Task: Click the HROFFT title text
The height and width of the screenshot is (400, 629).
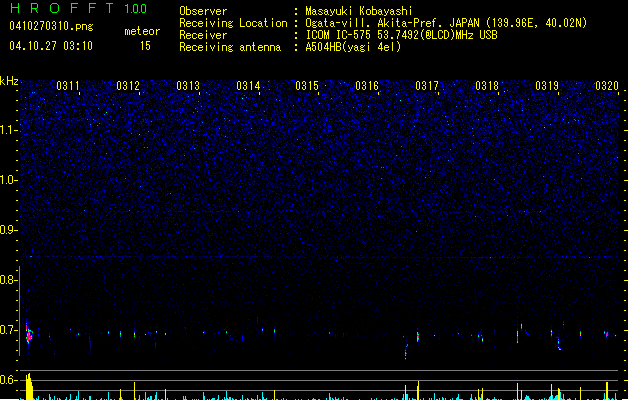Action: pos(62,8)
